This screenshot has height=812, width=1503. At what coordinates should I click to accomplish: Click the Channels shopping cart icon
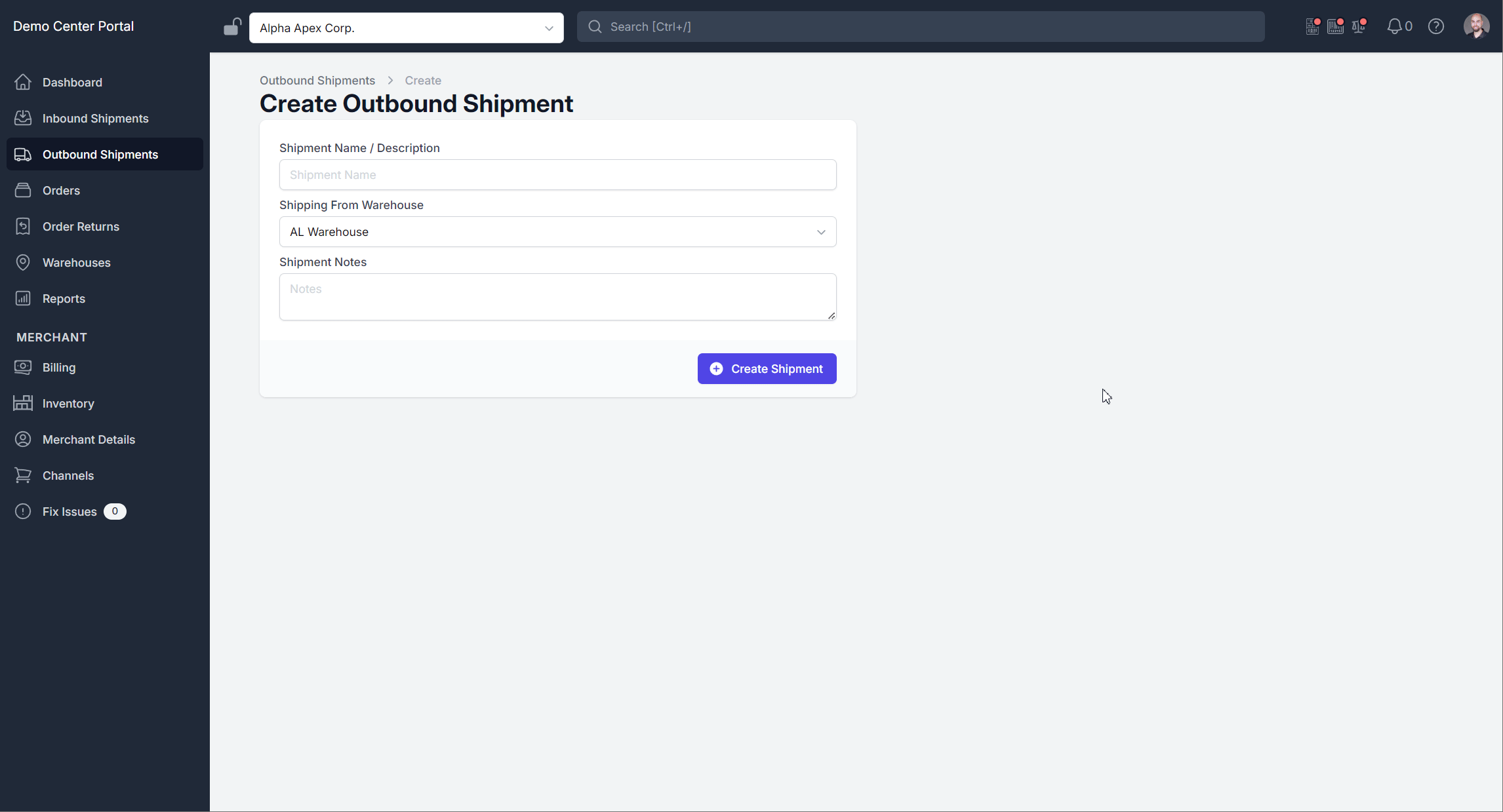coord(23,475)
